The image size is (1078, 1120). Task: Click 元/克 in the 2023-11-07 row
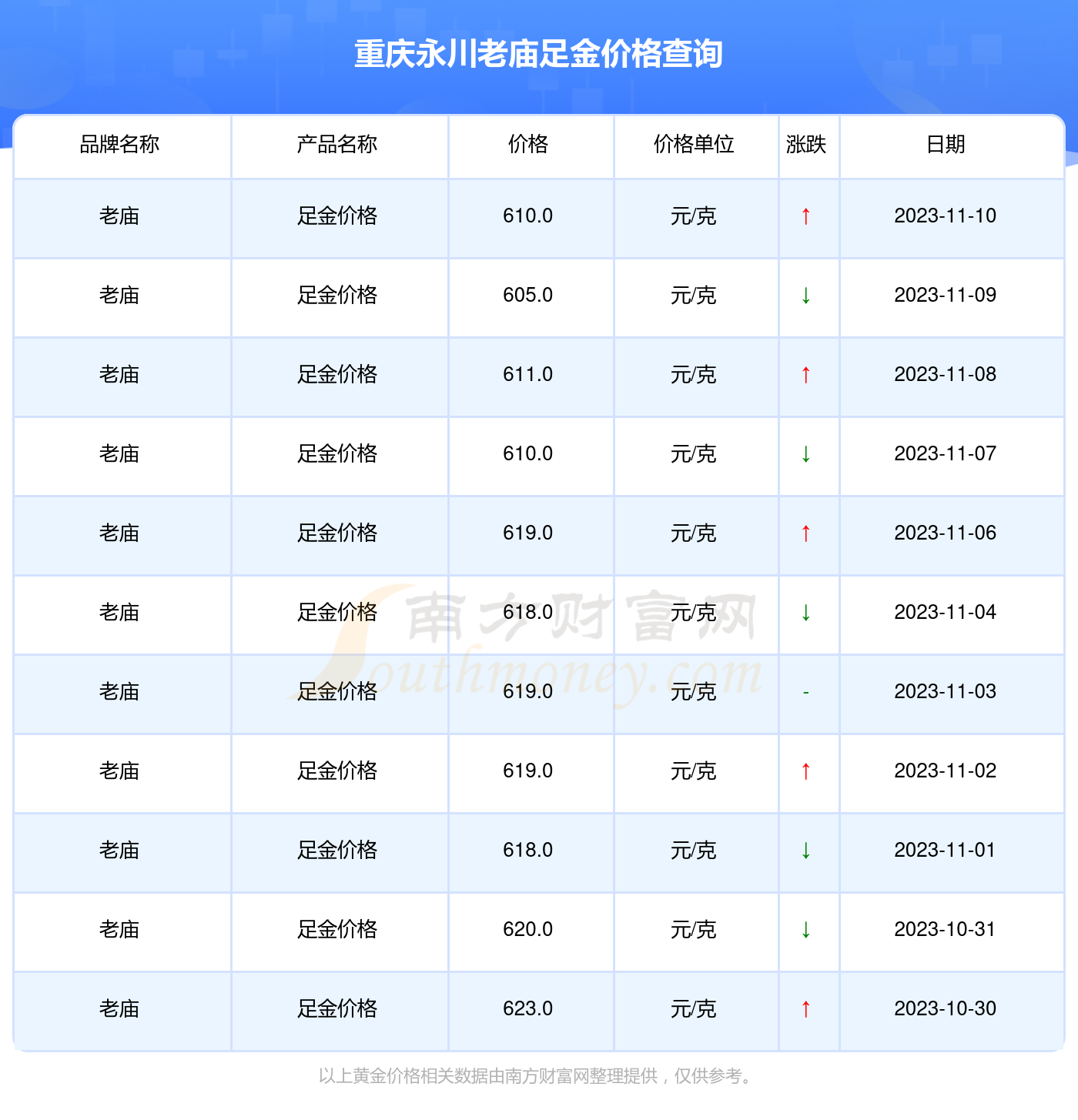pos(694,454)
